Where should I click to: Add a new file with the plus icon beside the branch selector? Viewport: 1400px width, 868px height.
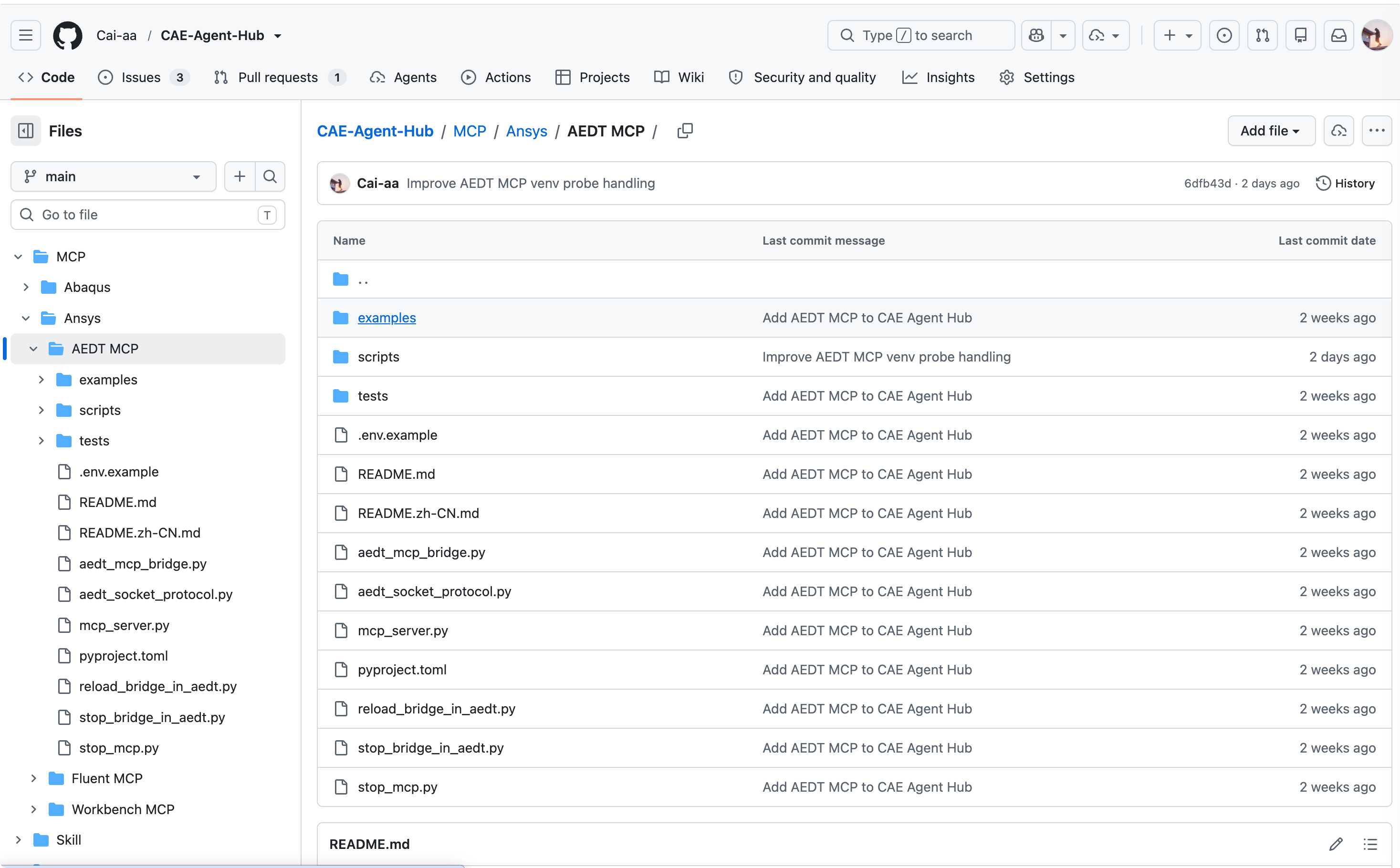click(240, 176)
